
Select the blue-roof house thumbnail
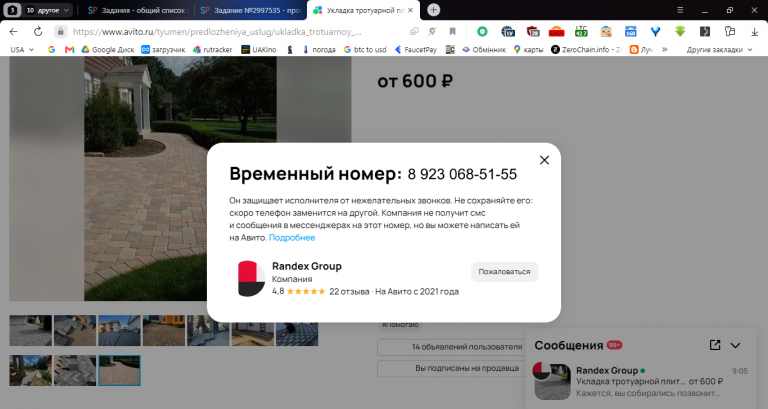click(x=119, y=331)
